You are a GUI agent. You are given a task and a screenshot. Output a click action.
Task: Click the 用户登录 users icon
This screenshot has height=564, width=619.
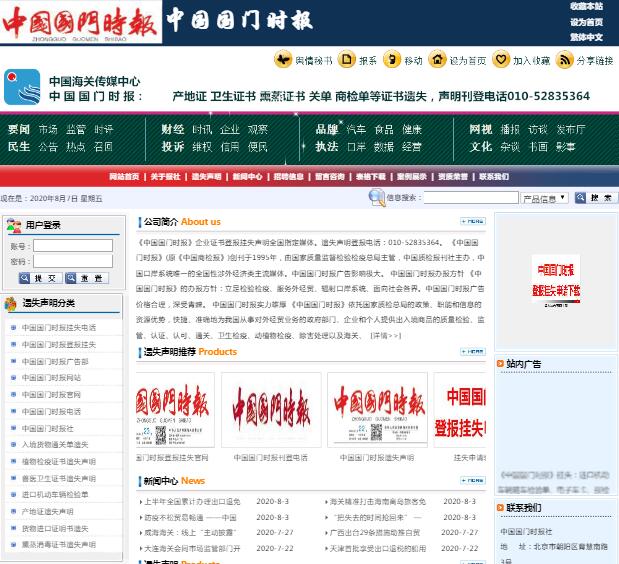pos(14,225)
